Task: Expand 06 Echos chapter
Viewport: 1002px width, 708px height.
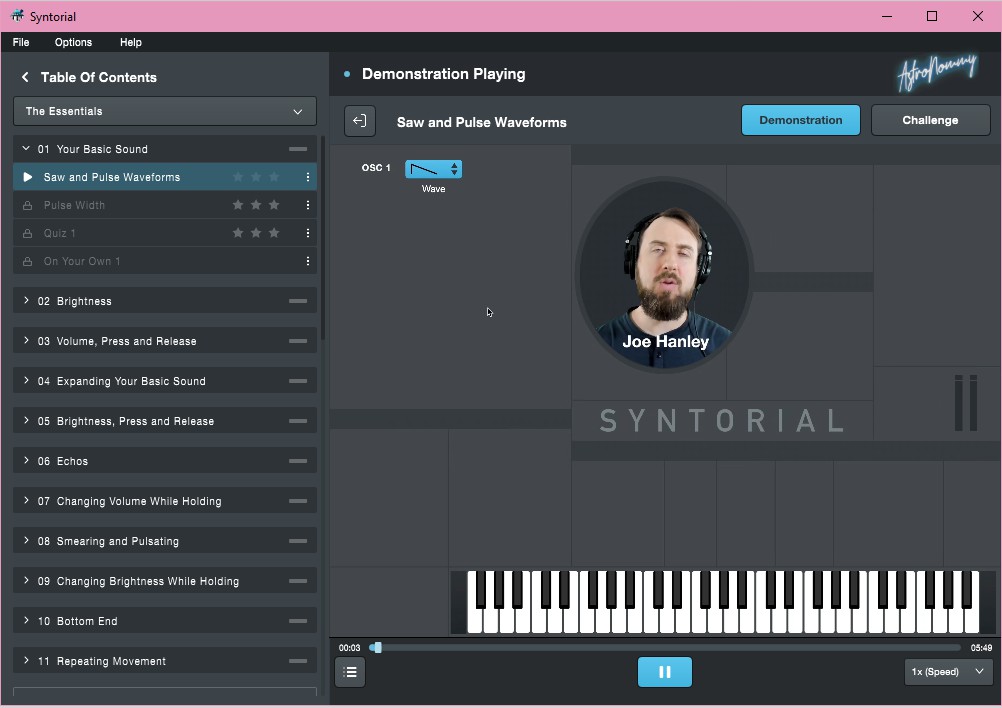Action: pos(165,461)
